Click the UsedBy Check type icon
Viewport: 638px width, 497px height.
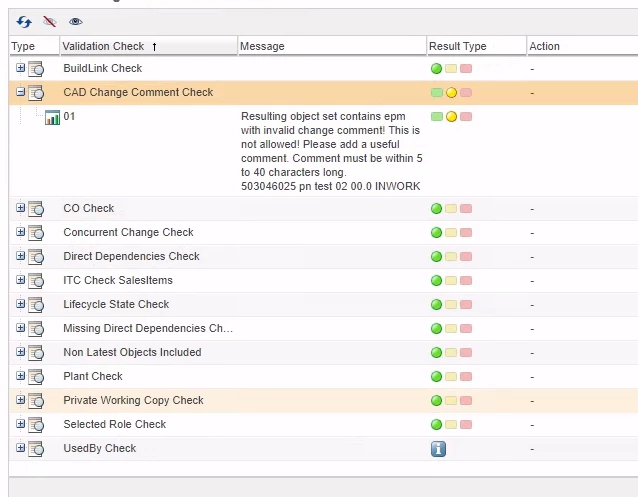tap(36, 449)
